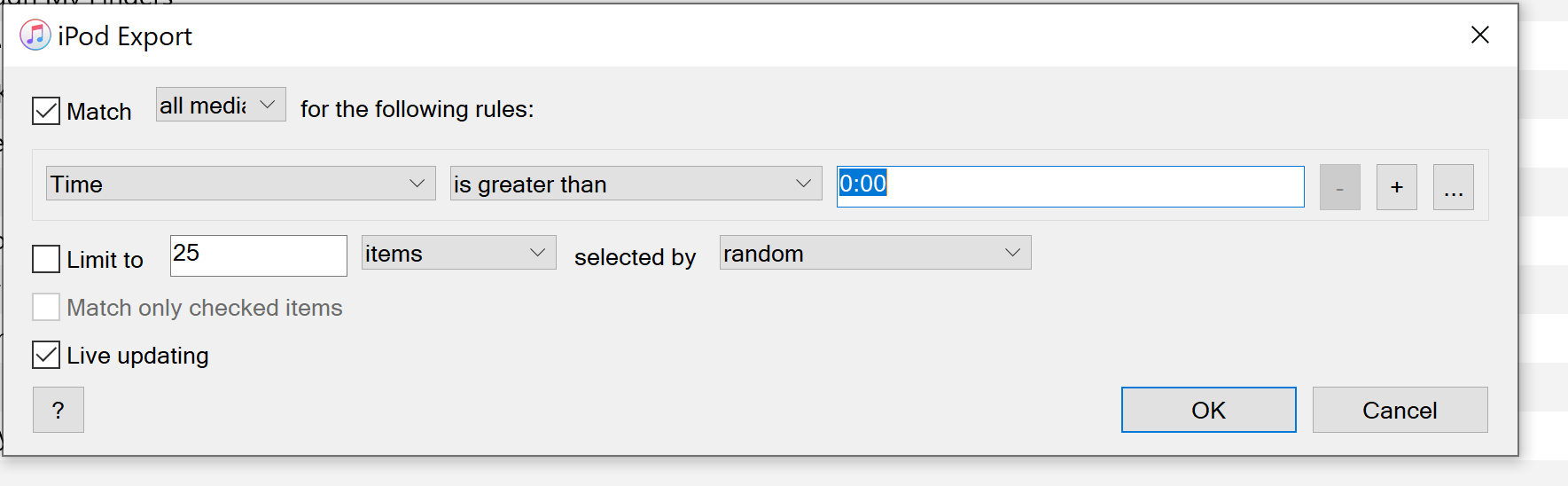Click the iPod Export window title

tap(125, 36)
